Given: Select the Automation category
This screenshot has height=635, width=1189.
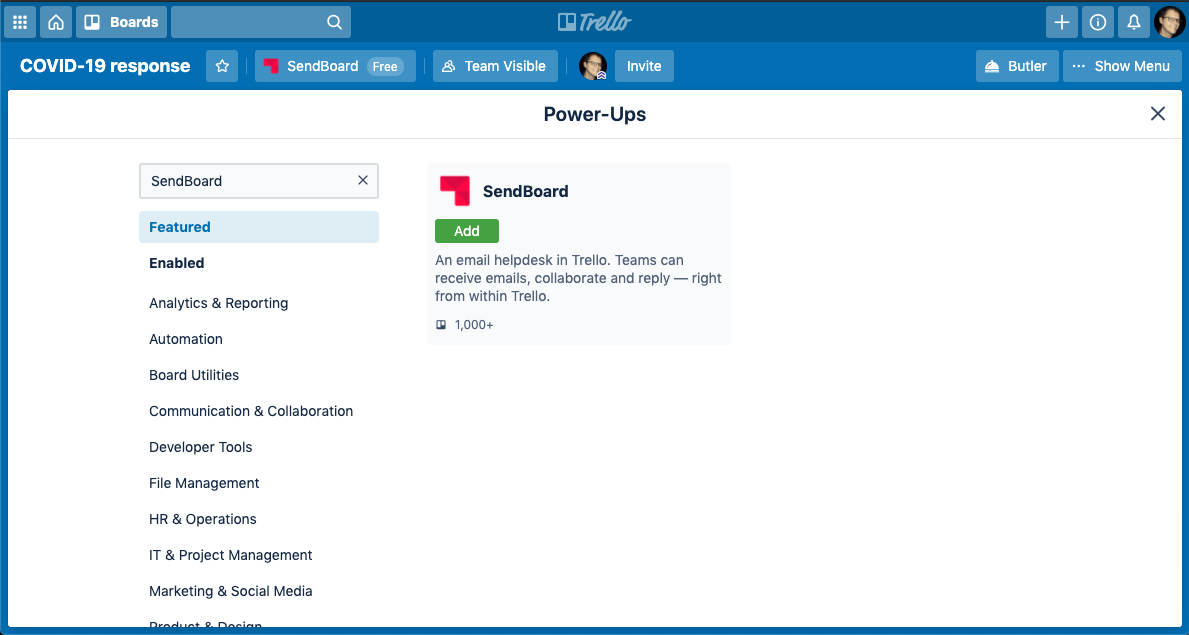Looking at the screenshot, I should pos(186,339).
